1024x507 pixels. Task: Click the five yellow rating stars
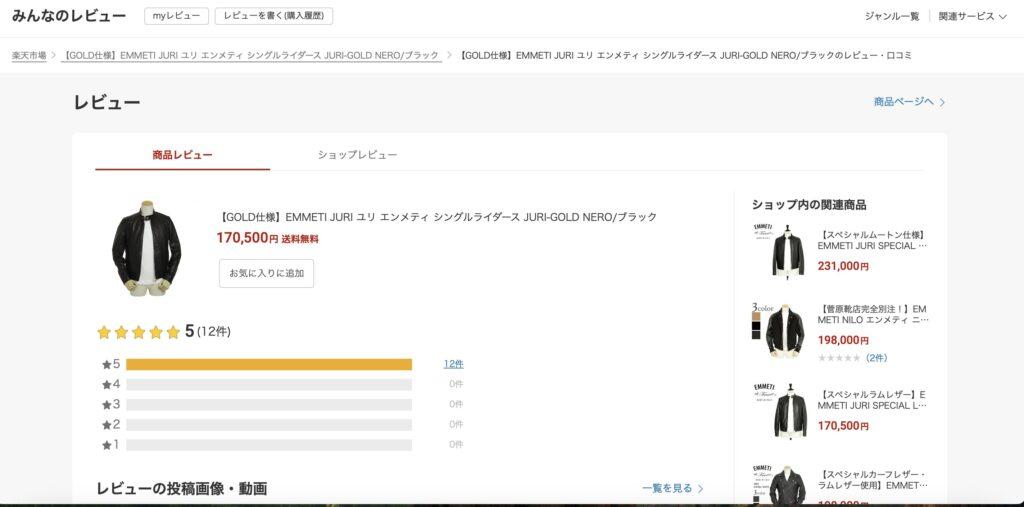[x=138, y=333]
